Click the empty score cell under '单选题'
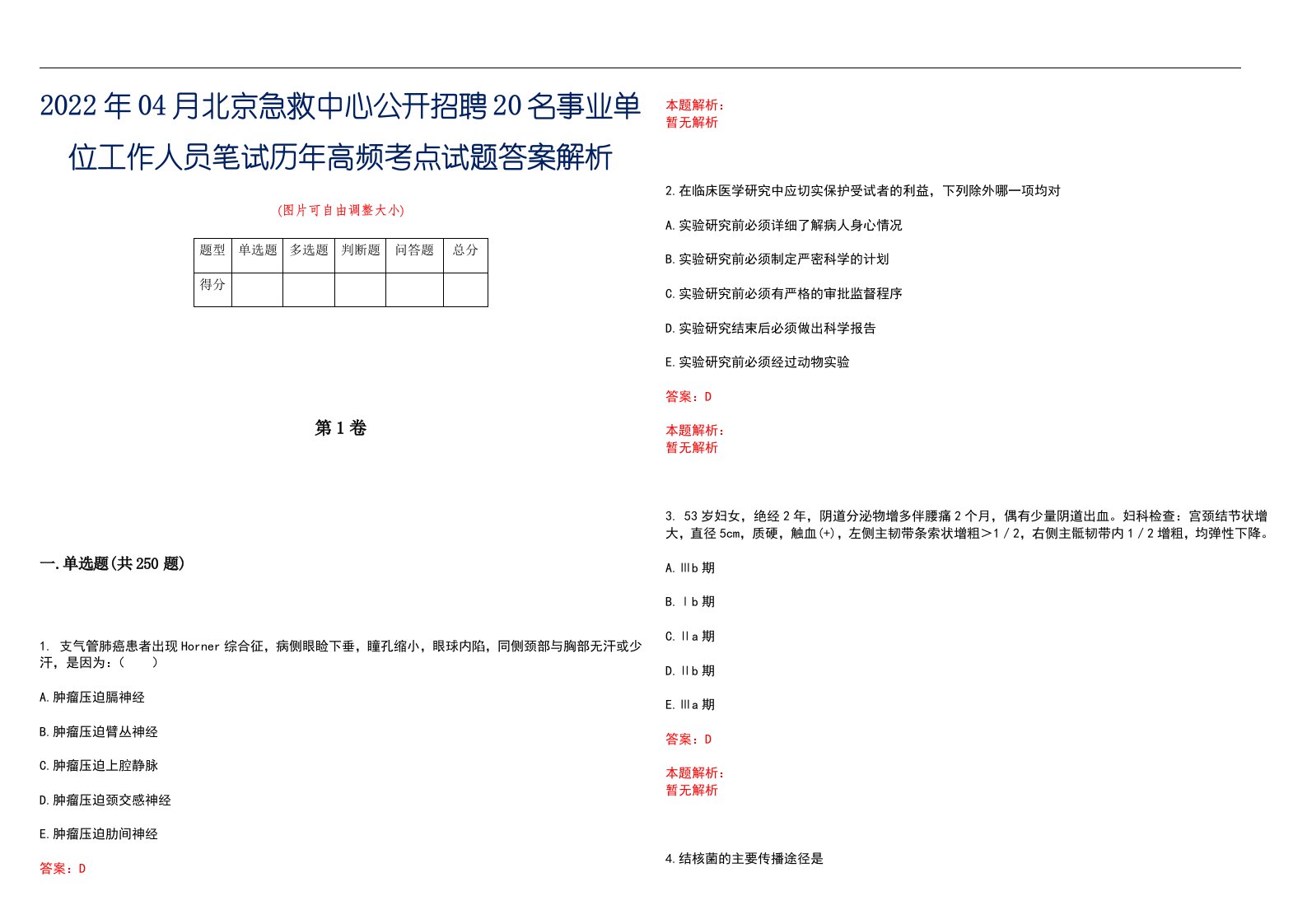The width and height of the screenshot is (1307, 924). [x=258, y=290]
